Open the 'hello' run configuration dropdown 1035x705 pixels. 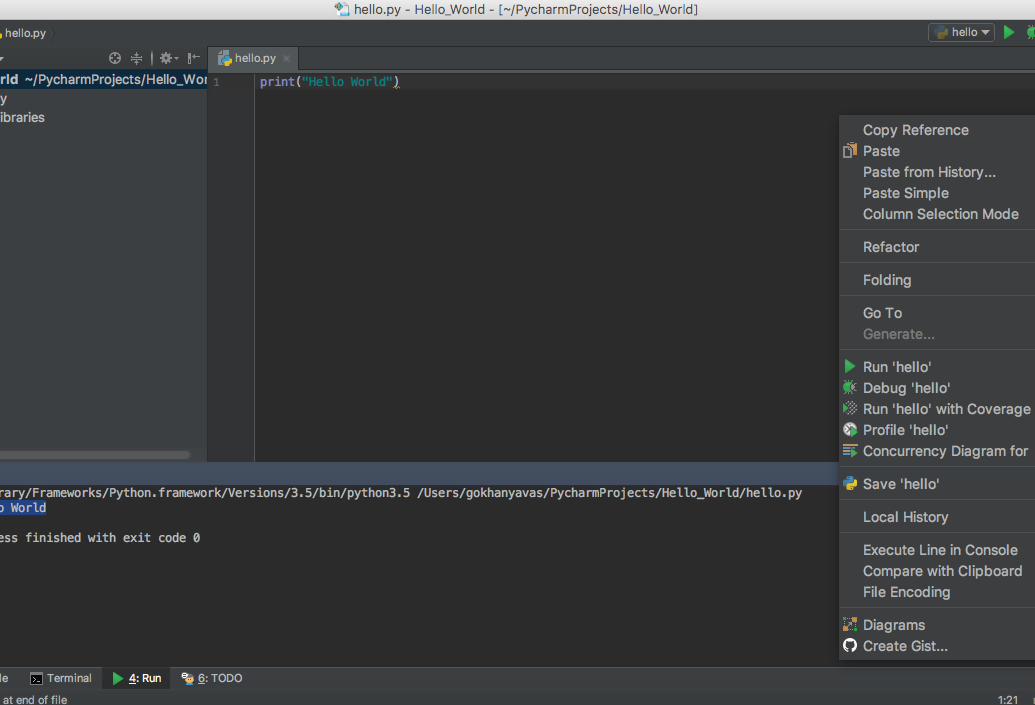coord(960,32)
